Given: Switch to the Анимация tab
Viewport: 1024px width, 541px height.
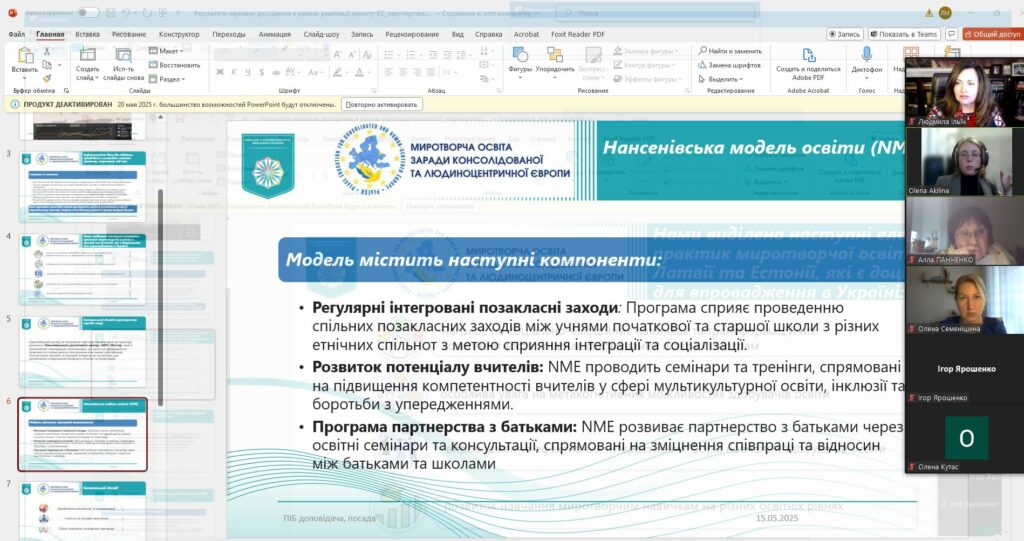Looking at the screenshot, I should coord(274,34).
